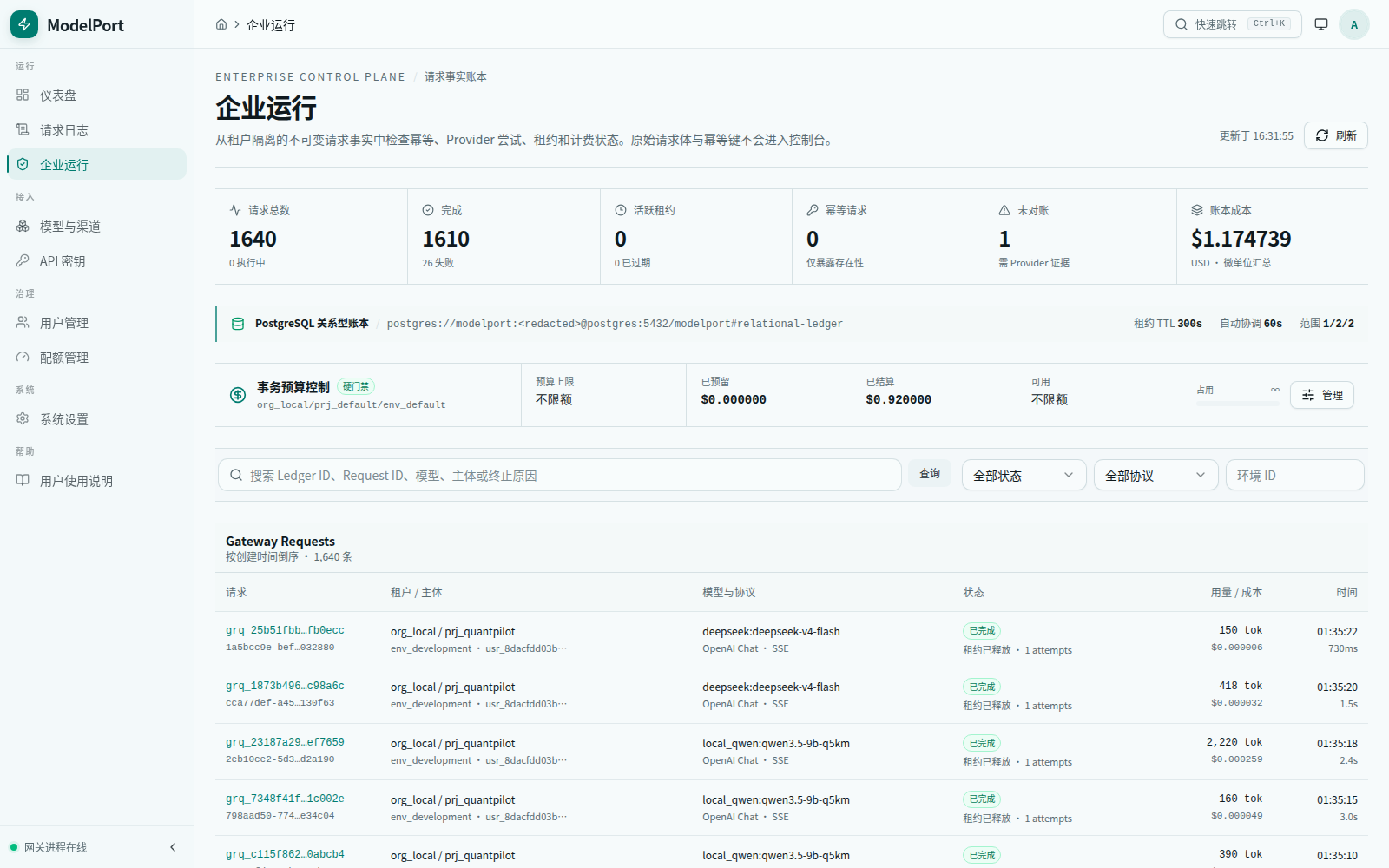Click the $0.920000 已结算 value
1389x868 pixels.
coord(899,399)
